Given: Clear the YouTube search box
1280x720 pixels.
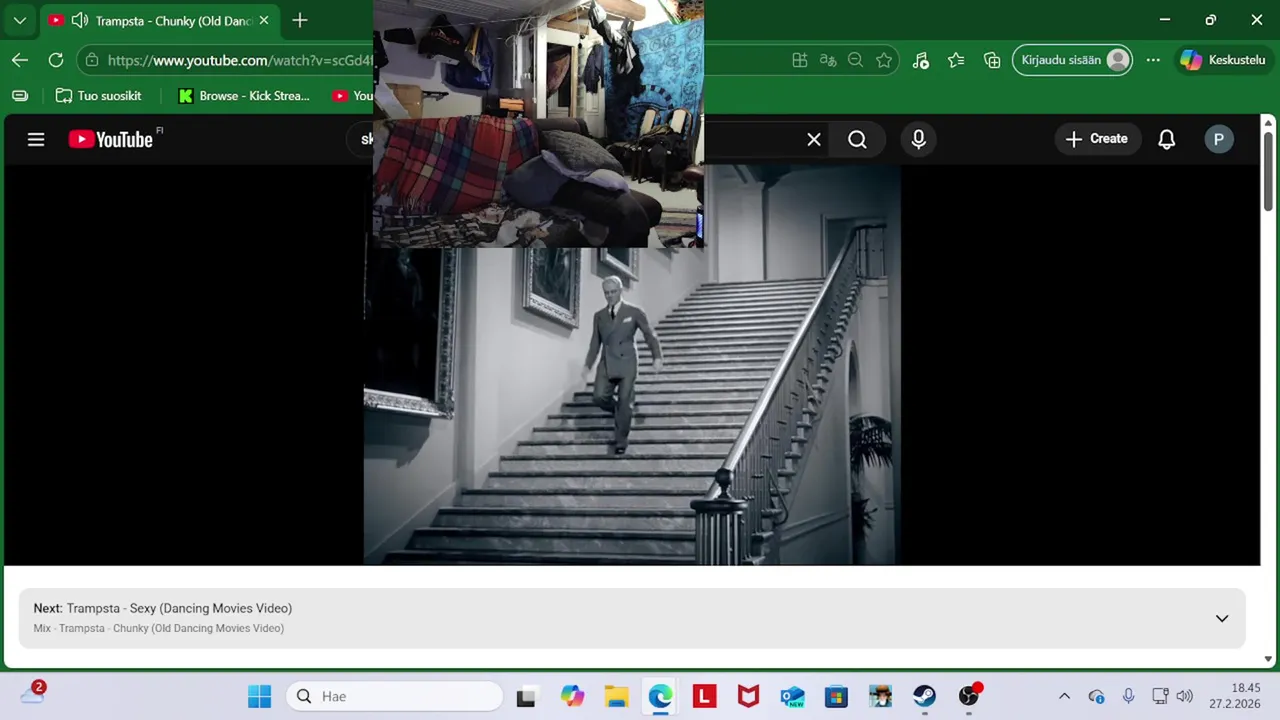Looking at the screenshot, I should (814, 140).
